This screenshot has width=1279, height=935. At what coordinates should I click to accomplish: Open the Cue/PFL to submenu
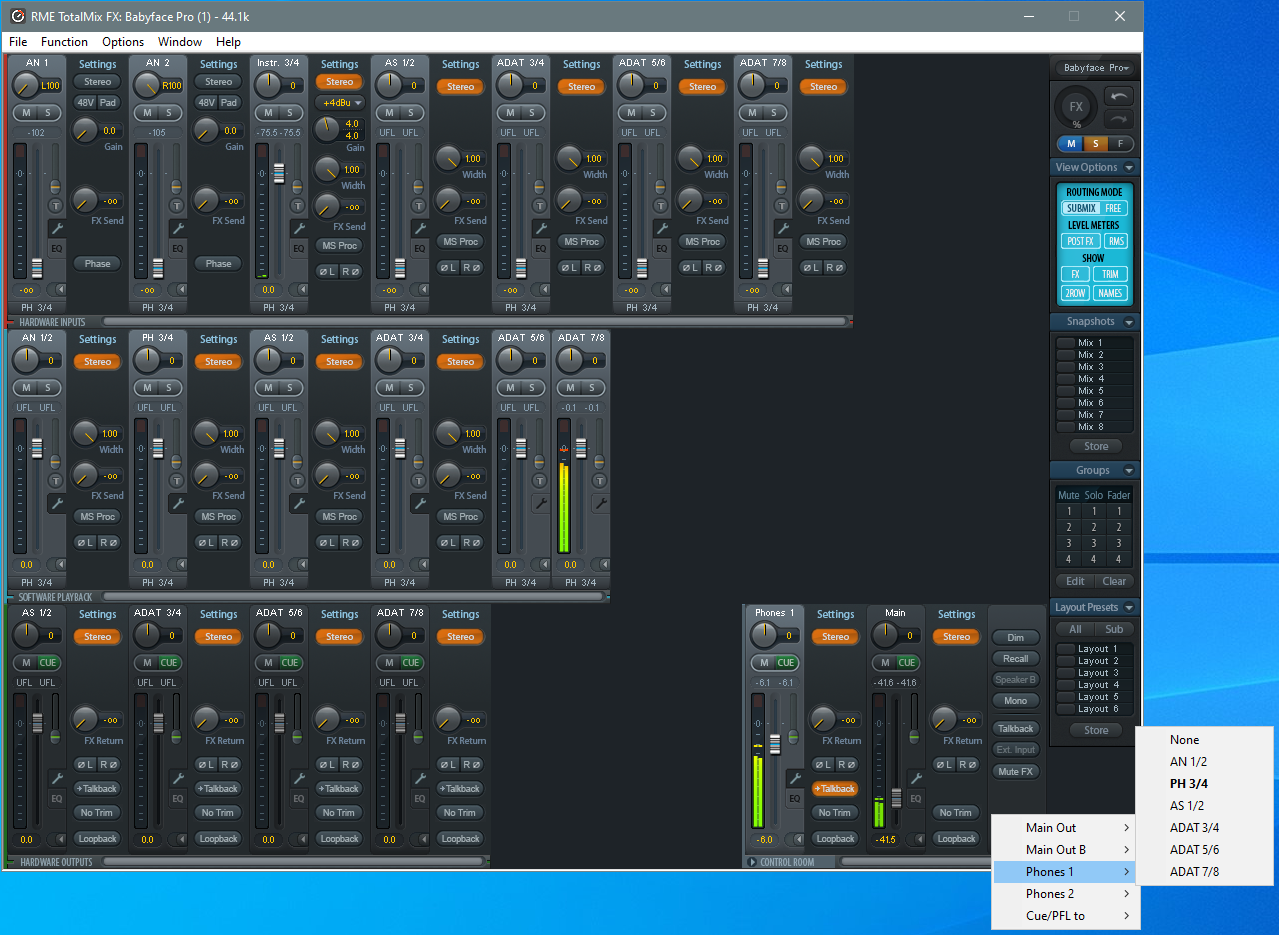pos(1066,915)
